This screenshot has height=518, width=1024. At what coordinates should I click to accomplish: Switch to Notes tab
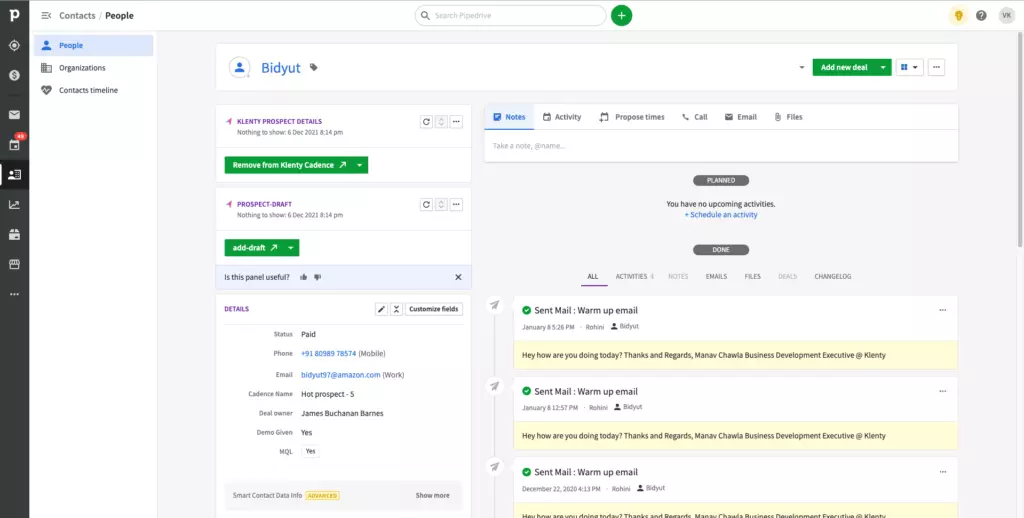(x=509, y=117)
